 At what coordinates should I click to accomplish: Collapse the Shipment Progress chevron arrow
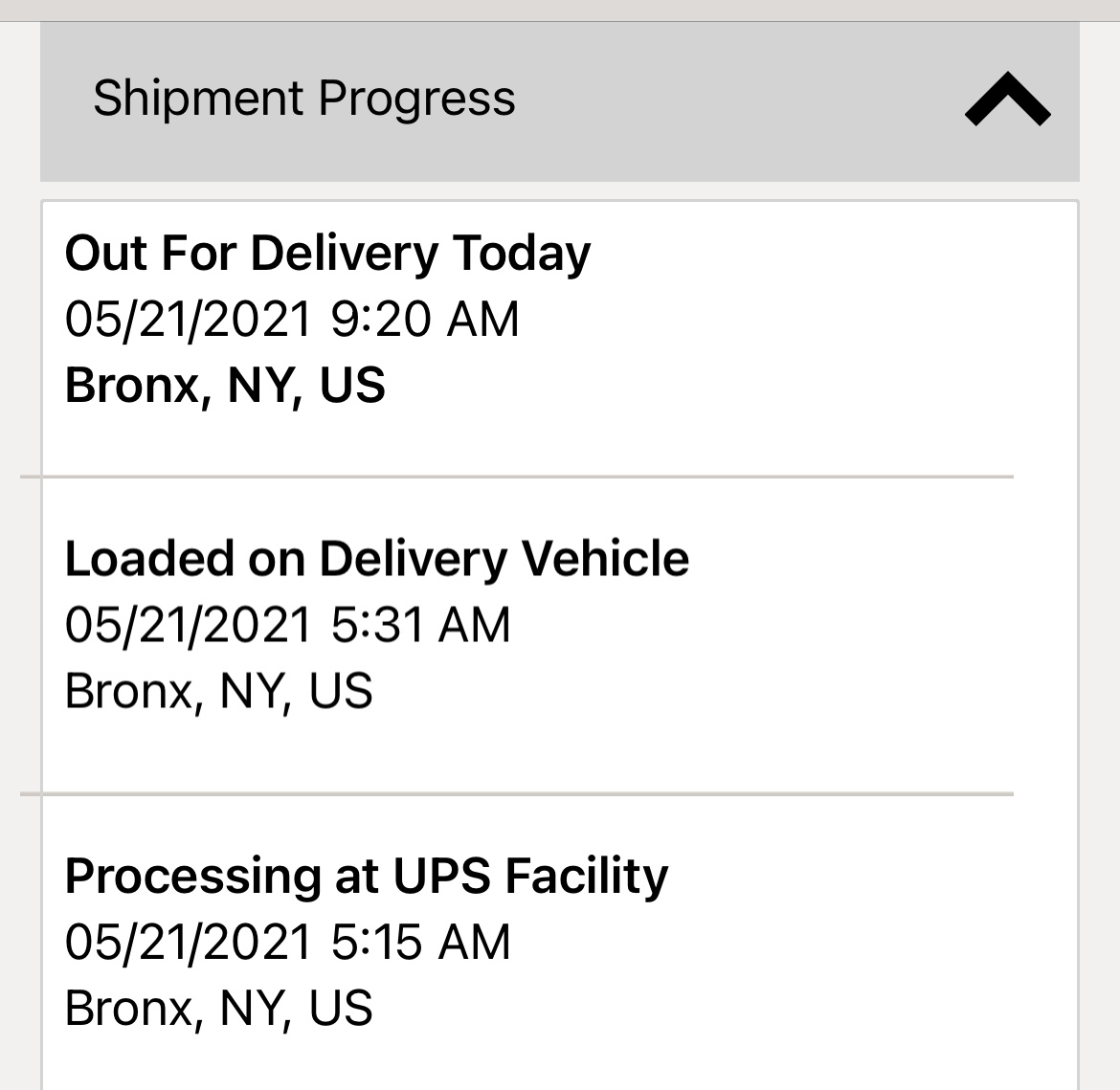(x=1007, y=100)
